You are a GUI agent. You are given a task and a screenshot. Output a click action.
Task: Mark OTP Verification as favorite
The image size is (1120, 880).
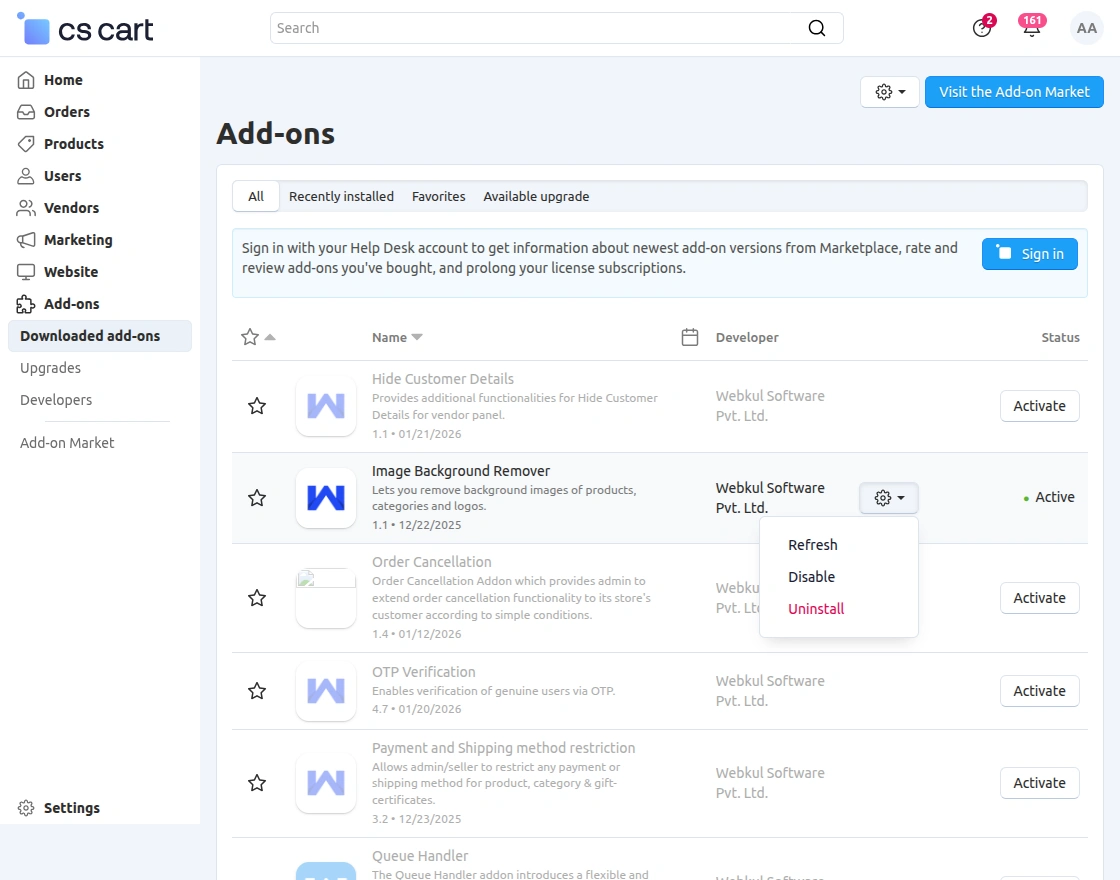click(x=256, y=691)
